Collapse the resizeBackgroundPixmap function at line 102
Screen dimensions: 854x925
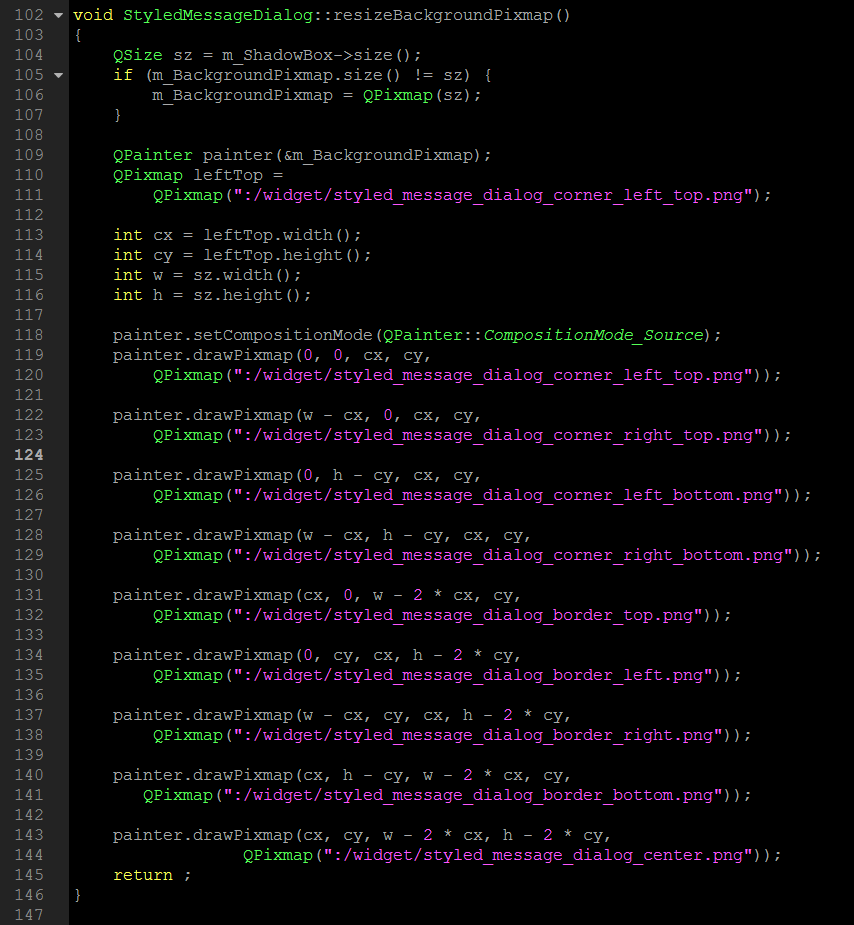(56, 16)
